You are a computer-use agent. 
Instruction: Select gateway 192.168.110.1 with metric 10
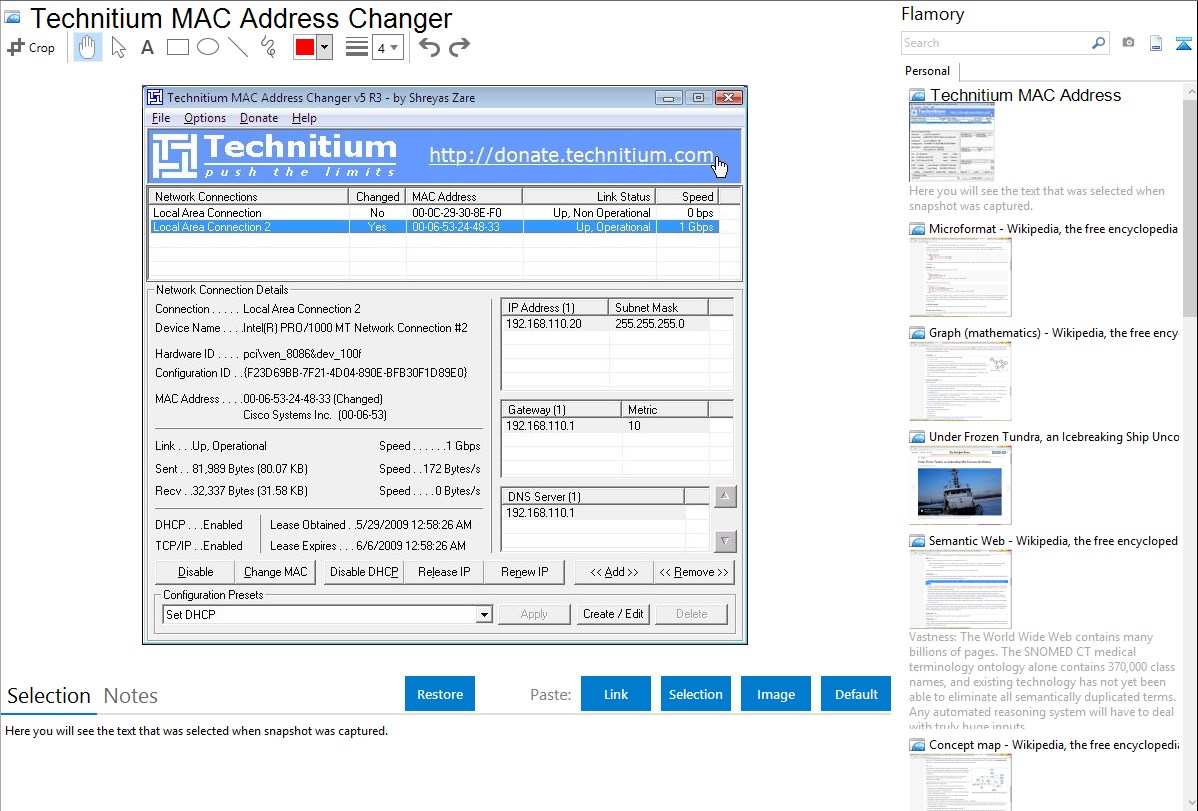point(607,426)
